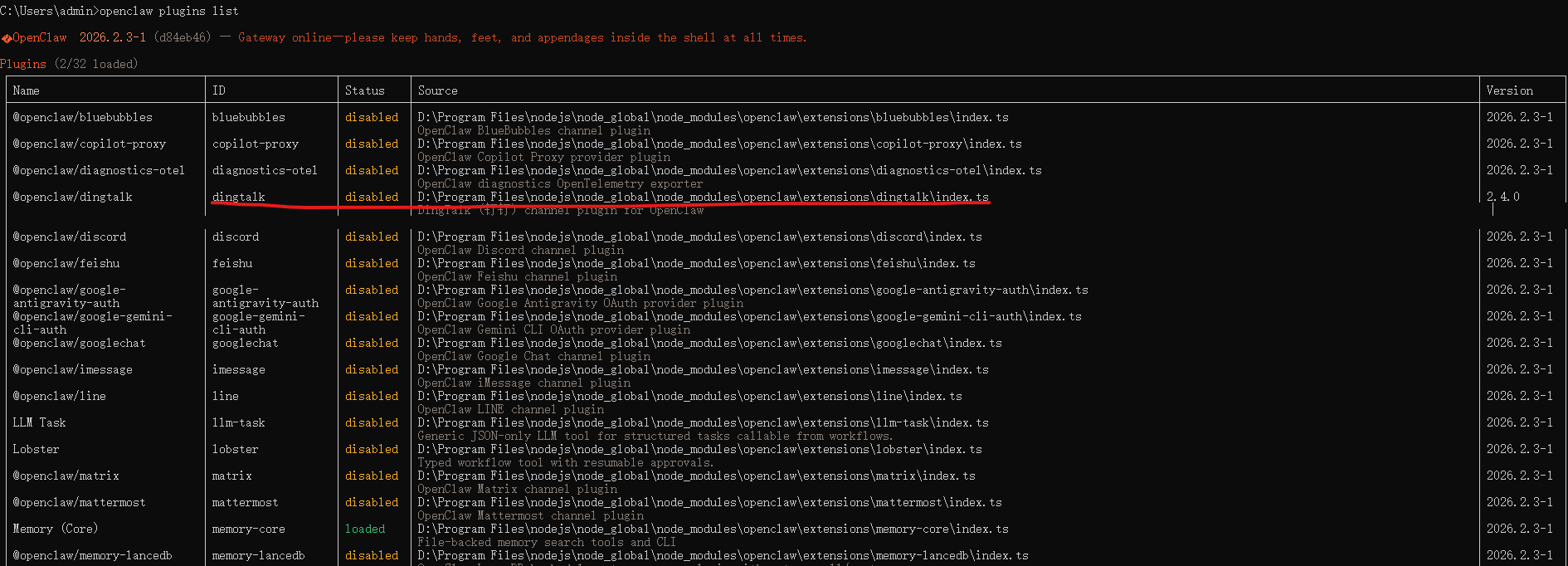
Task: Click the 'Memory (Core)' name cell
Action: [x=56, y=529]
